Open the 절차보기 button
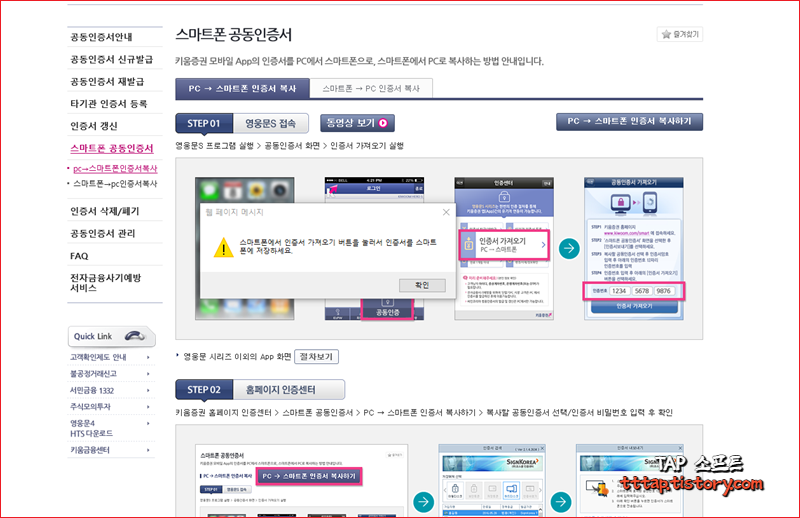 (x=316, y=356)
